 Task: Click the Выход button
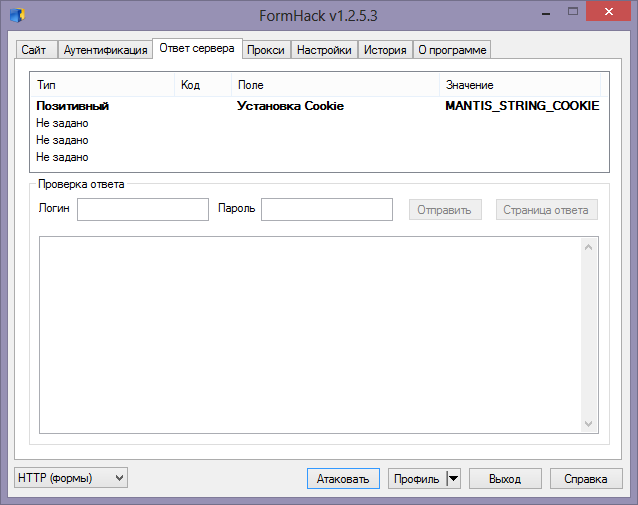505,479
